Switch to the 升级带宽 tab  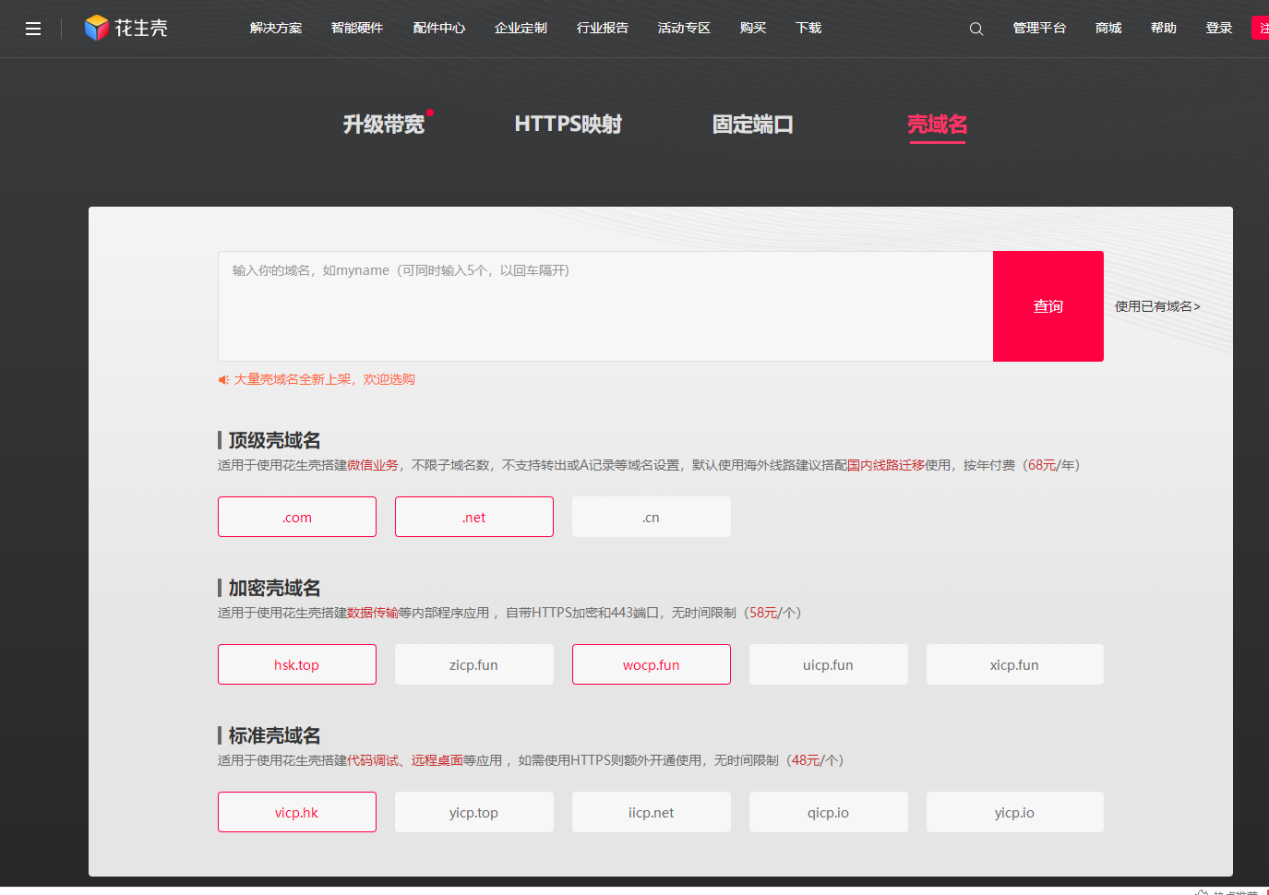pos(384,124)
